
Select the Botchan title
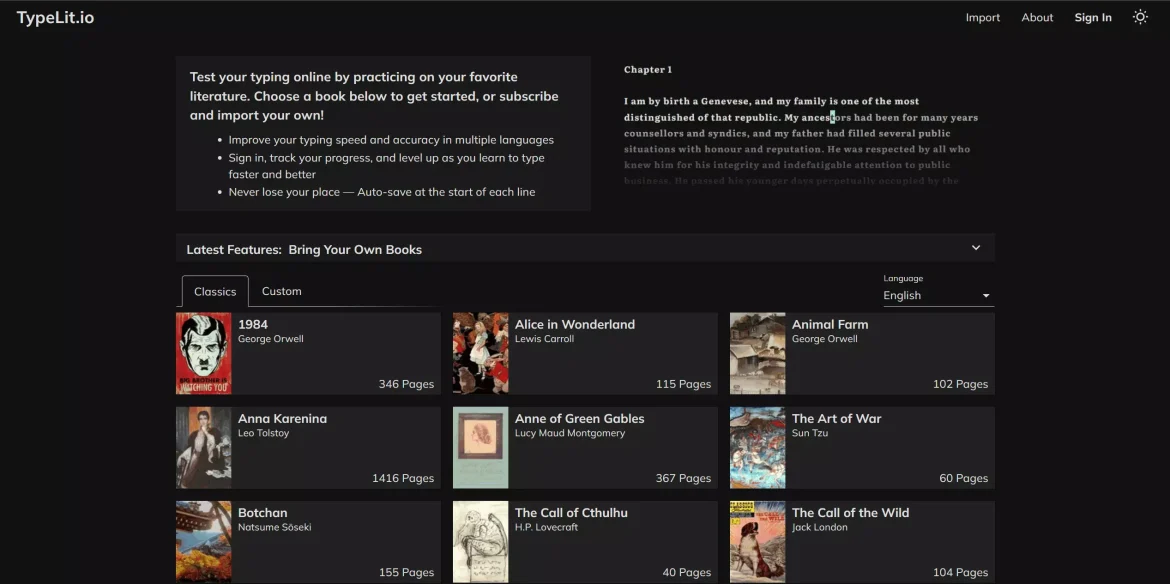263,512
